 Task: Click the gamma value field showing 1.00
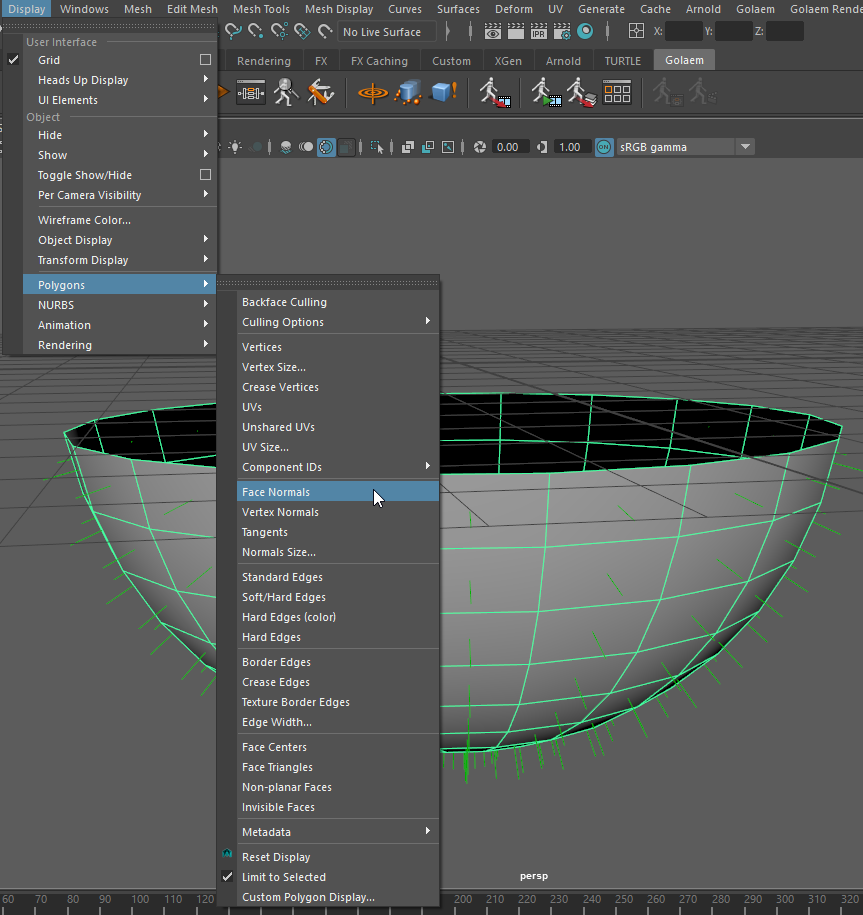tap(569, 147)
